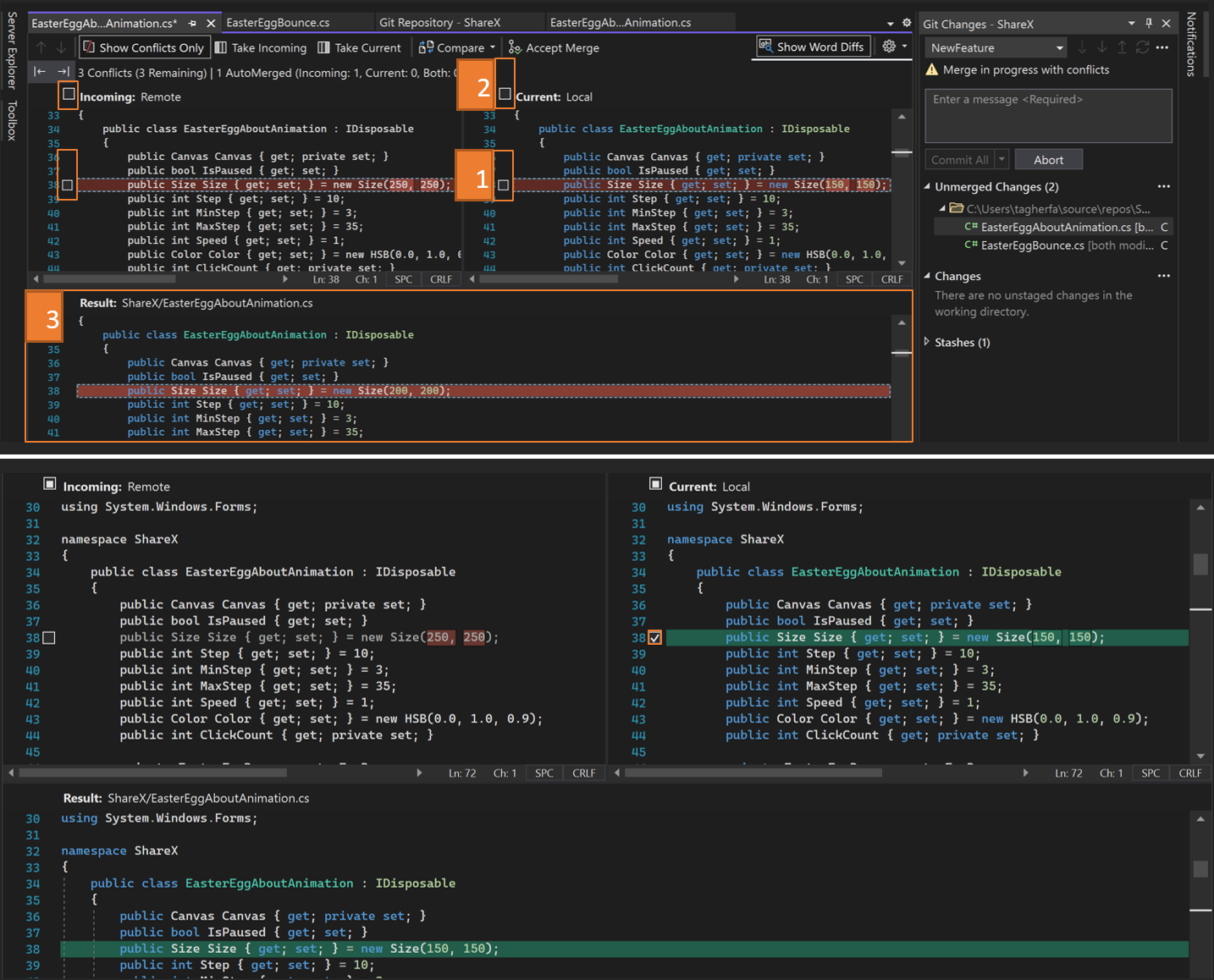Image resolution: width=1214 pixels, height=980 pixels.
Task: Check the Incoming Remote select-all checkbox
Action: (69, 94)
